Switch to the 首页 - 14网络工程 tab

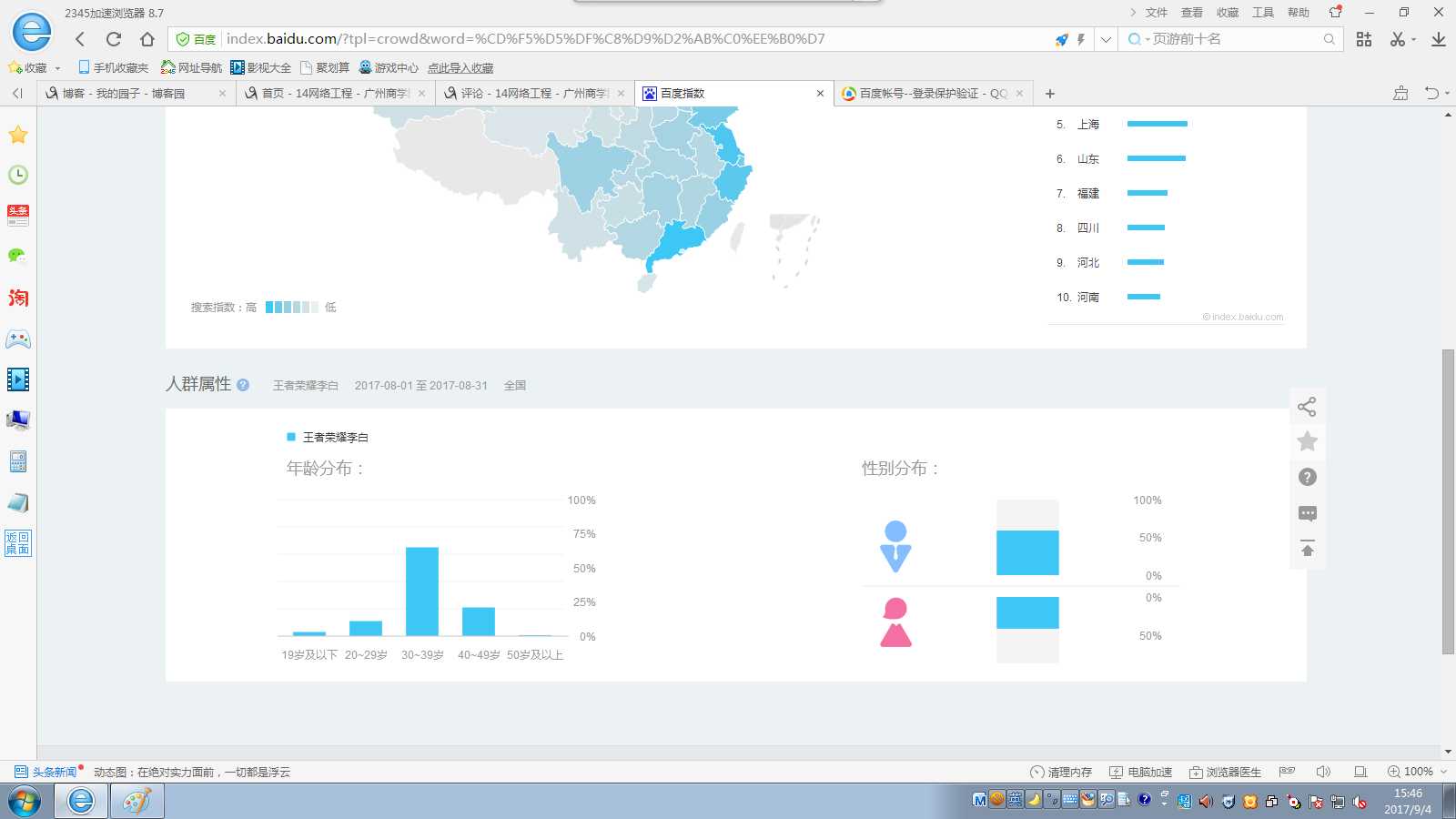335,94
